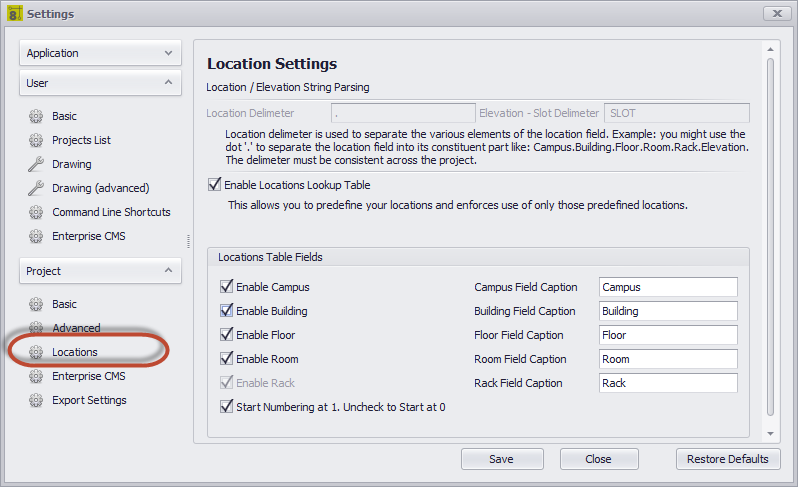Click the gear icon beside User Basic
Screen dimensions: 798x487
36,116
